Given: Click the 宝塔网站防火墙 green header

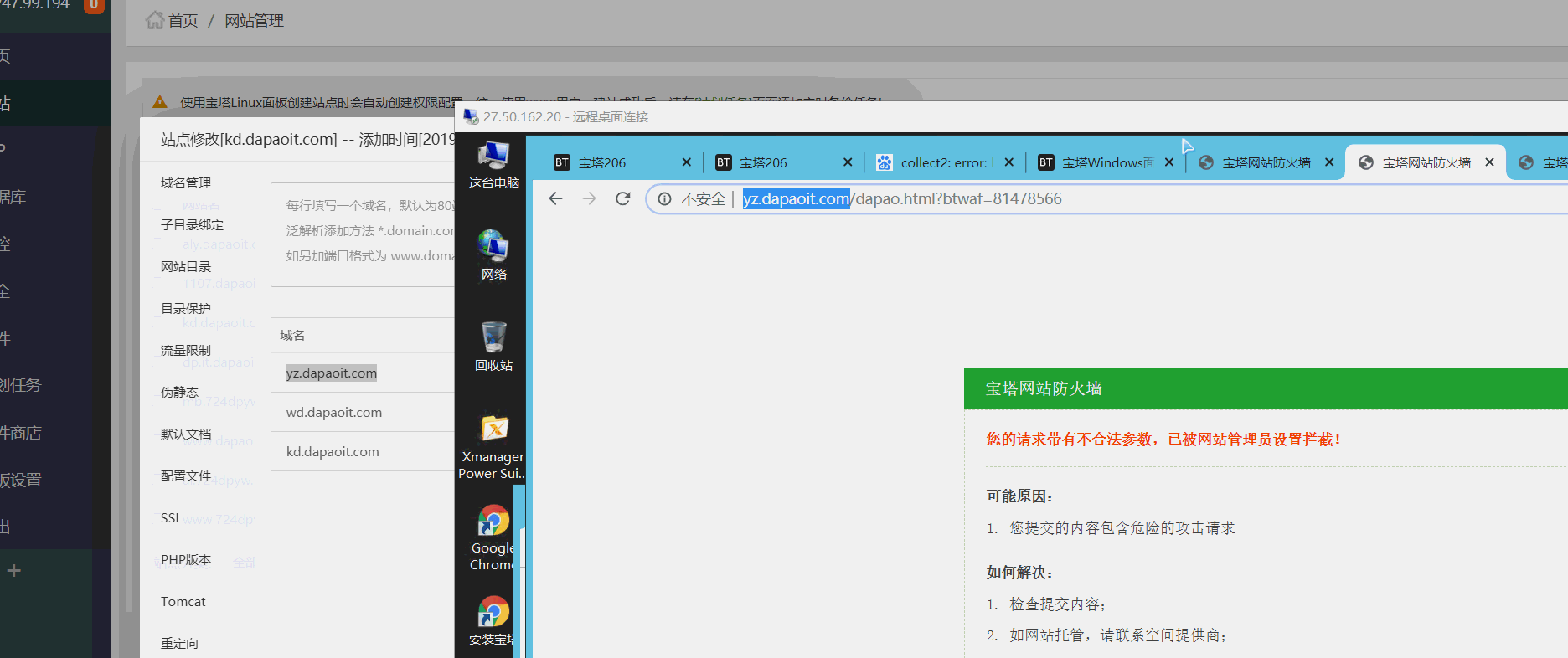Looking at the screenshot, I should (x=1266, y=388).
